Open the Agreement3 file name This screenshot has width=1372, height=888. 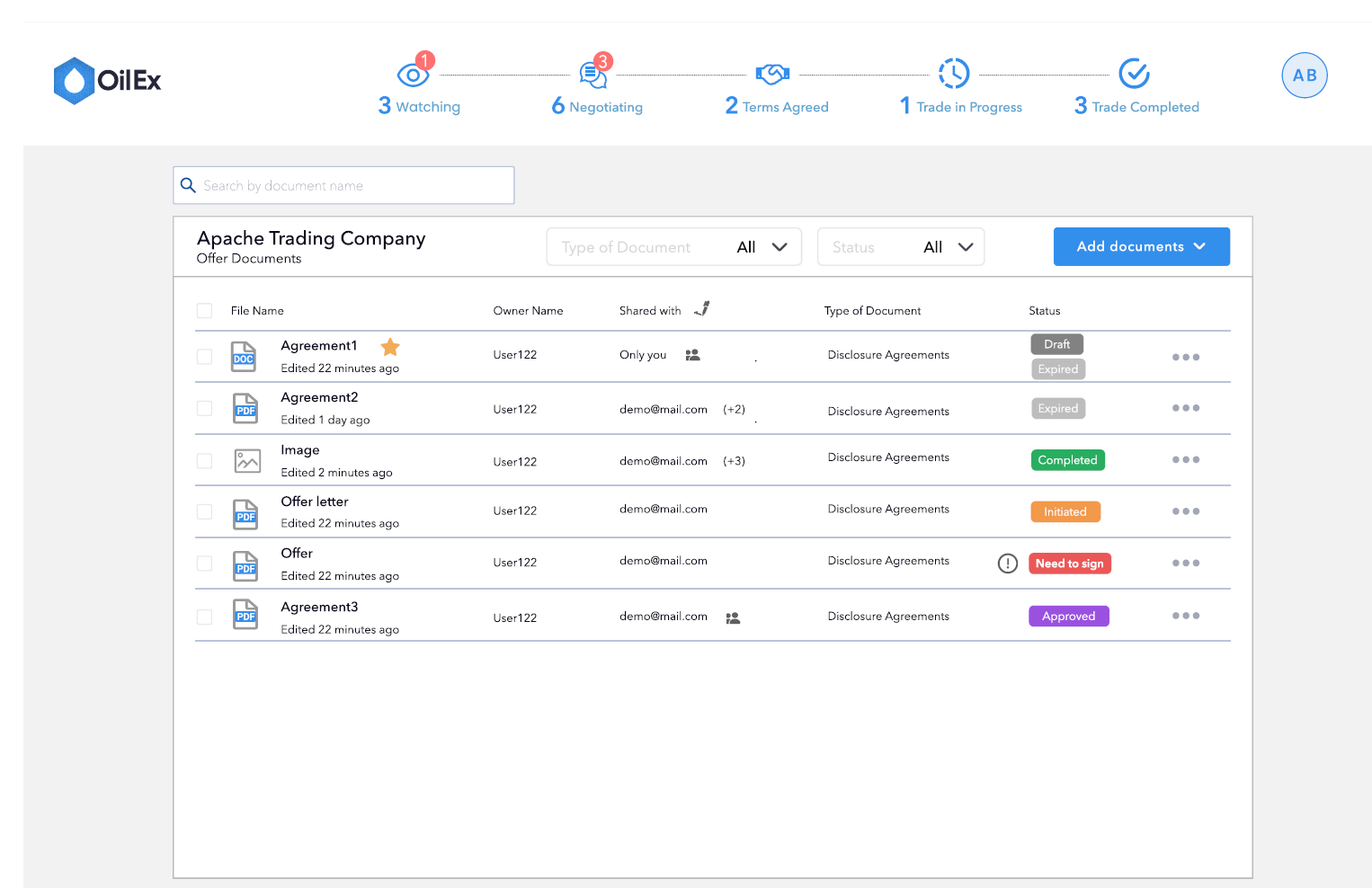point(319,608)
